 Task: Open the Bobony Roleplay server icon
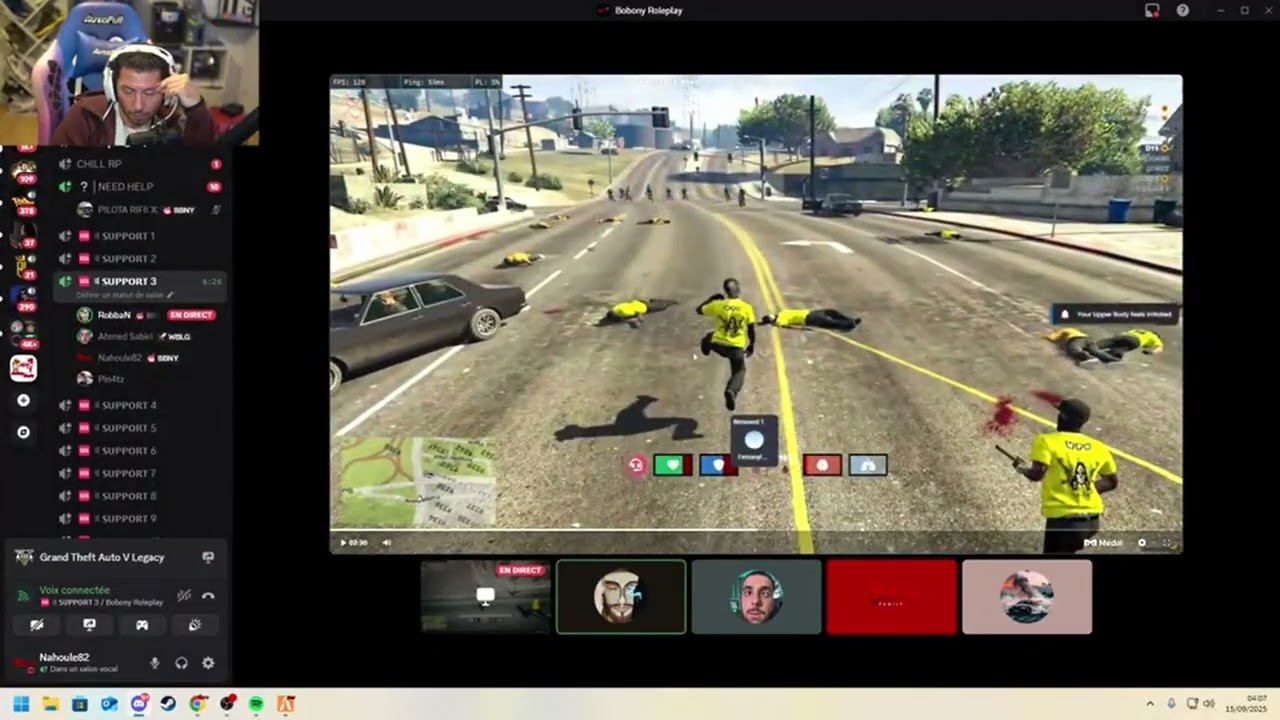[24, 368]
